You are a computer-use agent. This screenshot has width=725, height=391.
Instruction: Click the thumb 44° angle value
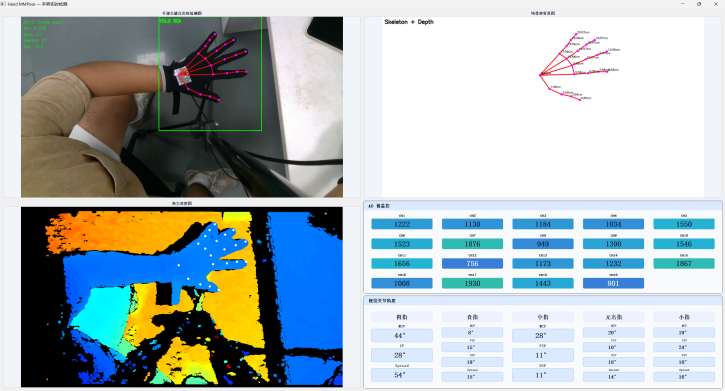pyautogui.click(x=402, y=335)
